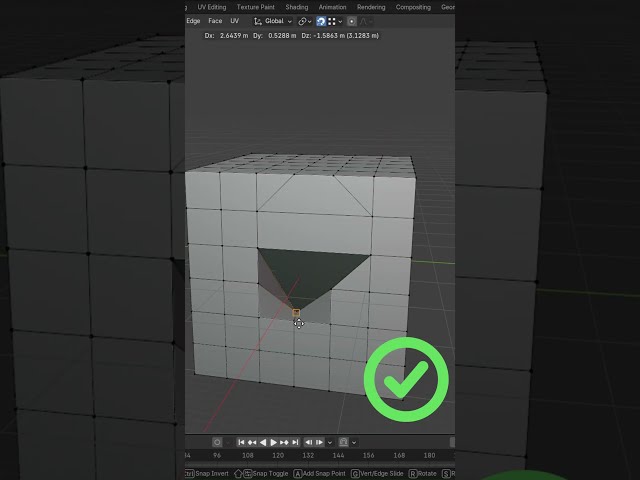
Task: Switch to the Shading workspace tab
Action: click(297, 7)
